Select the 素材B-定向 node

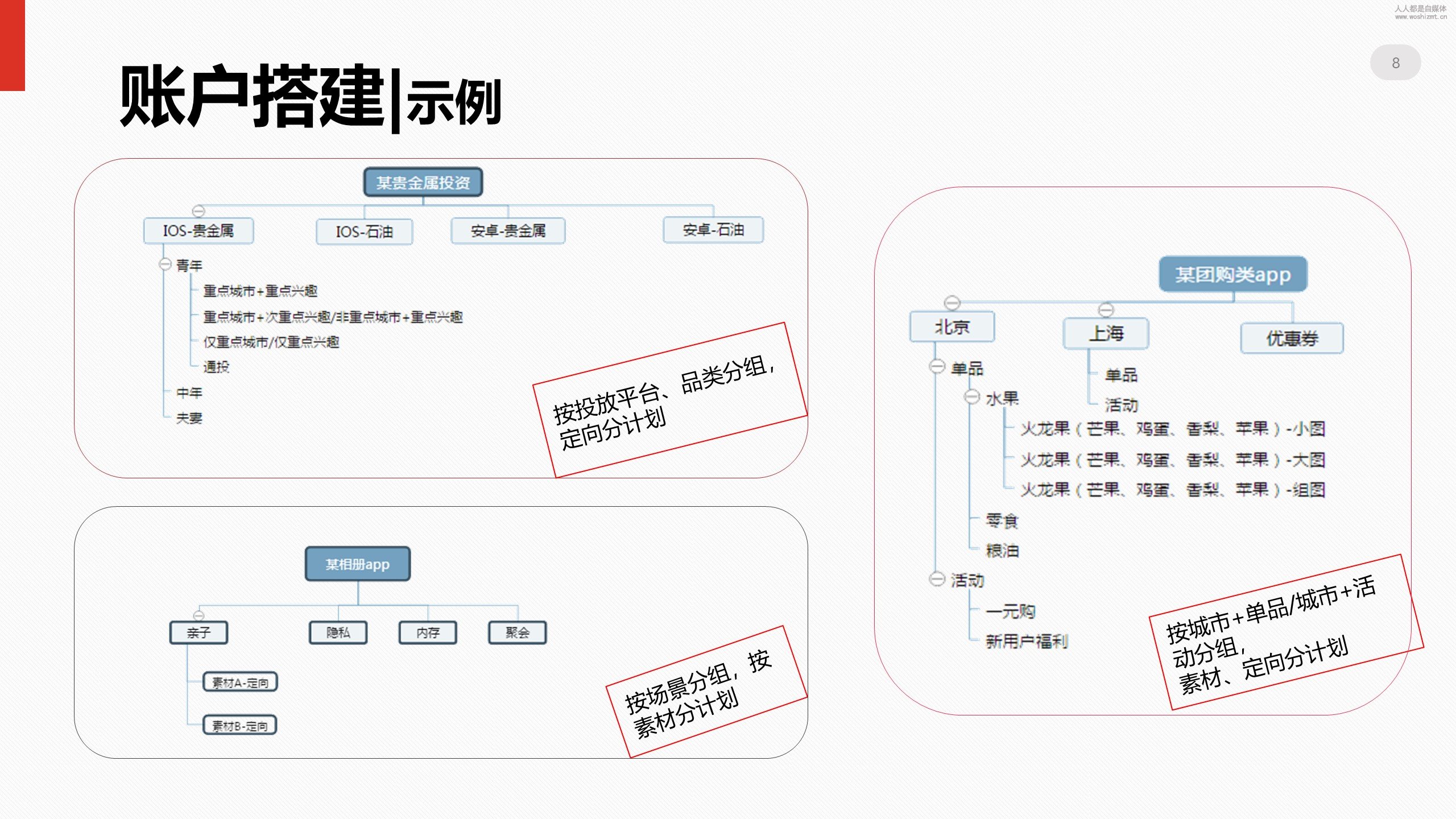(x=240, y=726)
